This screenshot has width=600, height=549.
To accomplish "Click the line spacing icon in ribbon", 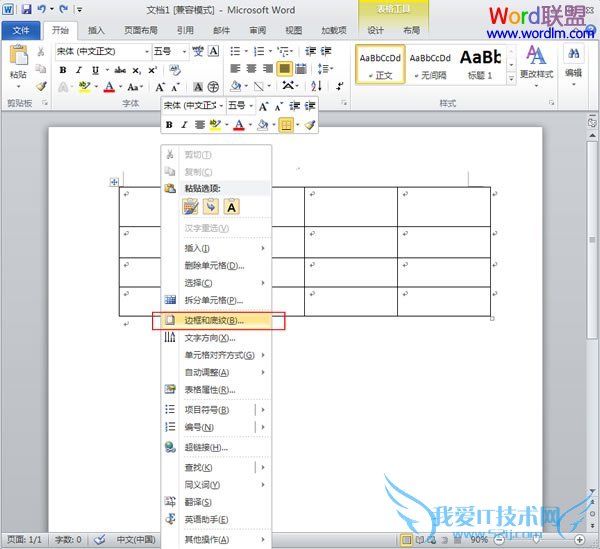I will (x=323, y=69).
